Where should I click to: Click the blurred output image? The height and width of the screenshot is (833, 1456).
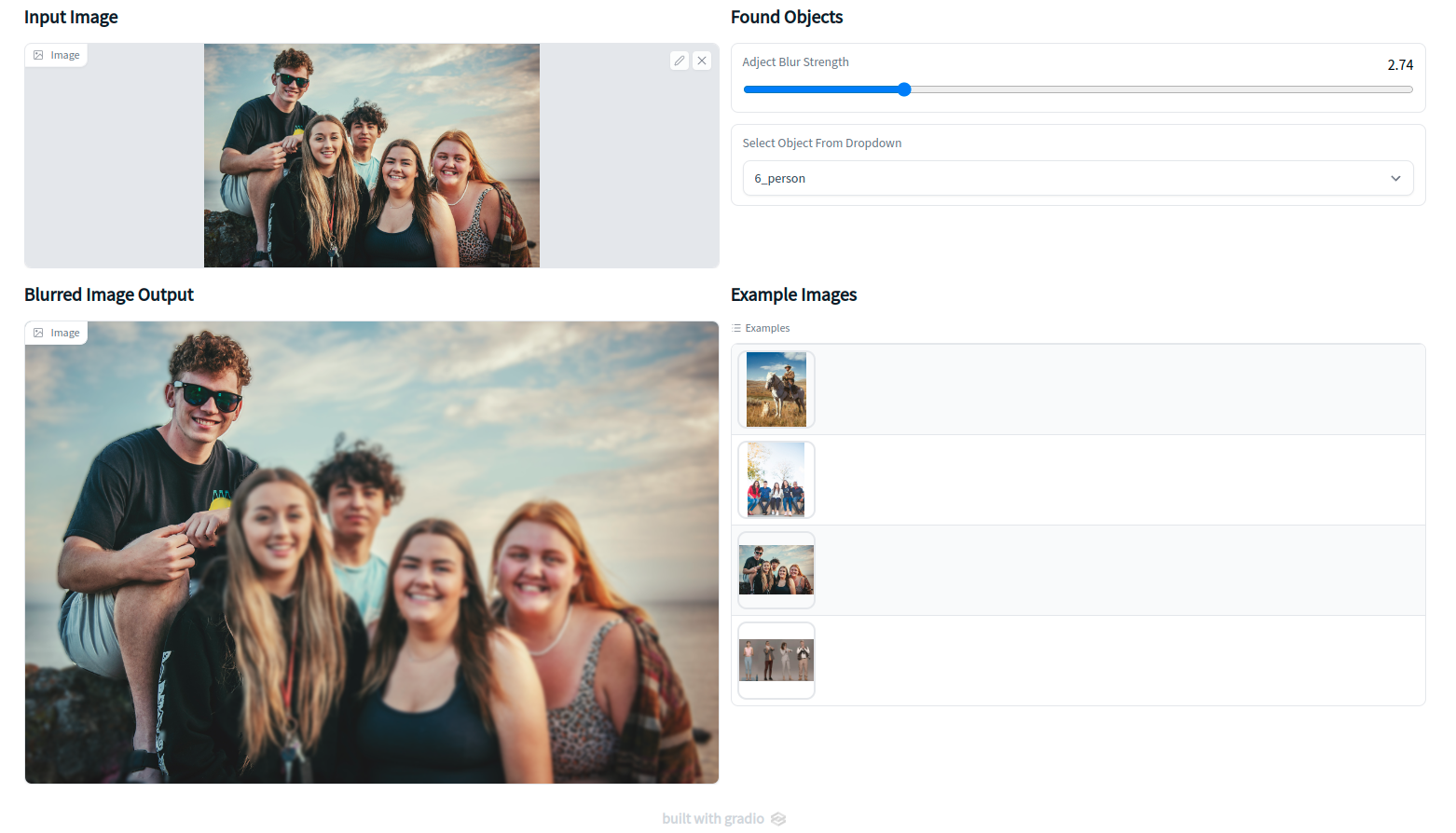pos(372,553)
